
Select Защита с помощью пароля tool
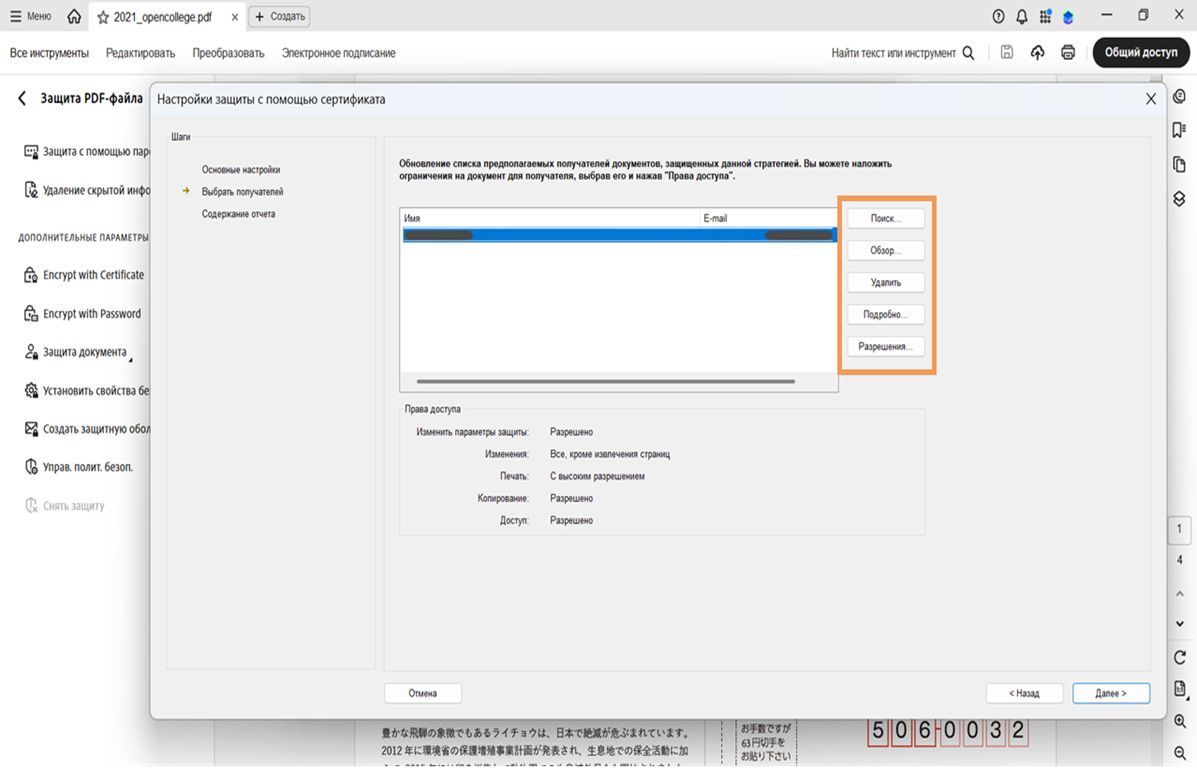86,151
